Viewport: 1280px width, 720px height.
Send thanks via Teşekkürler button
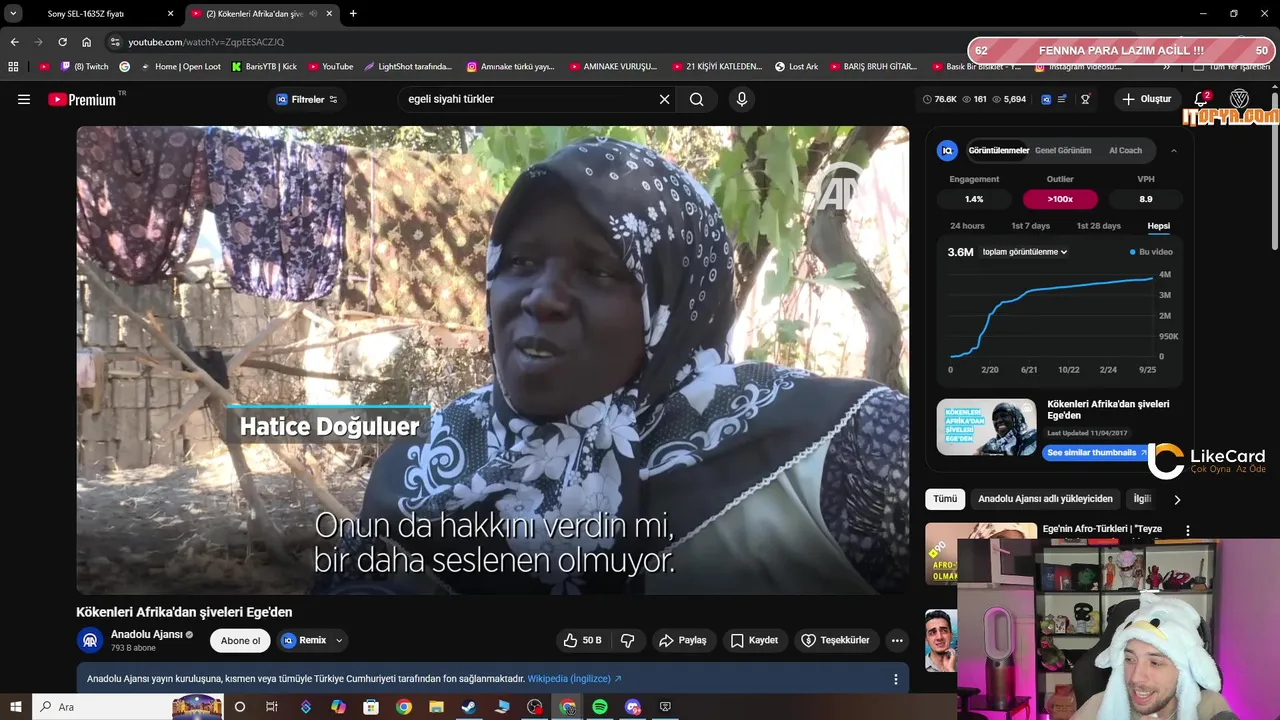836,640
